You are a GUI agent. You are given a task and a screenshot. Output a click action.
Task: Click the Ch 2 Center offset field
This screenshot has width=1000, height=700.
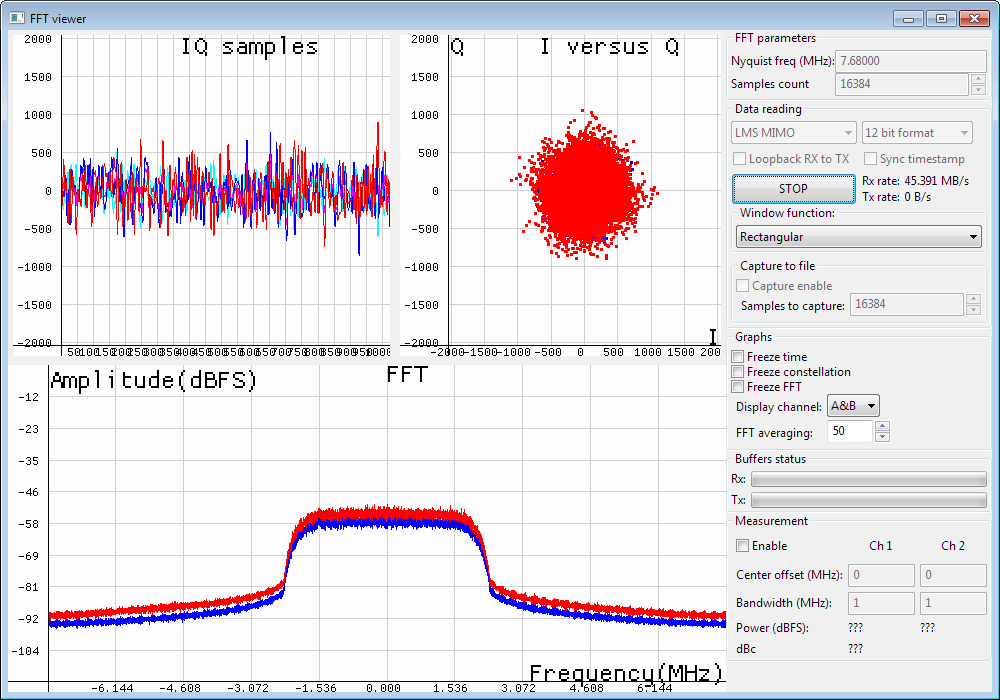point(953,575)
